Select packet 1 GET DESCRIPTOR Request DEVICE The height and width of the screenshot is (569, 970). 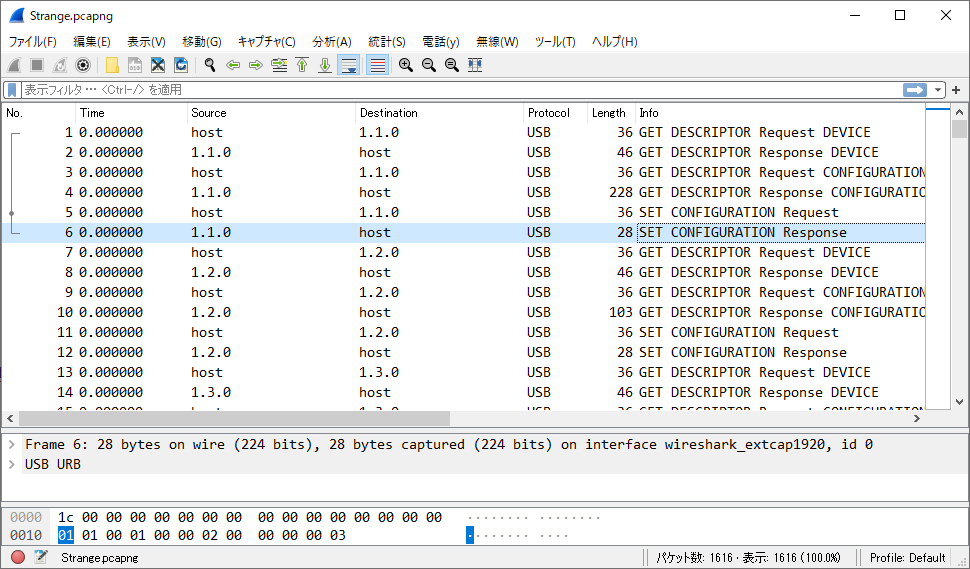tap(464, 132)
